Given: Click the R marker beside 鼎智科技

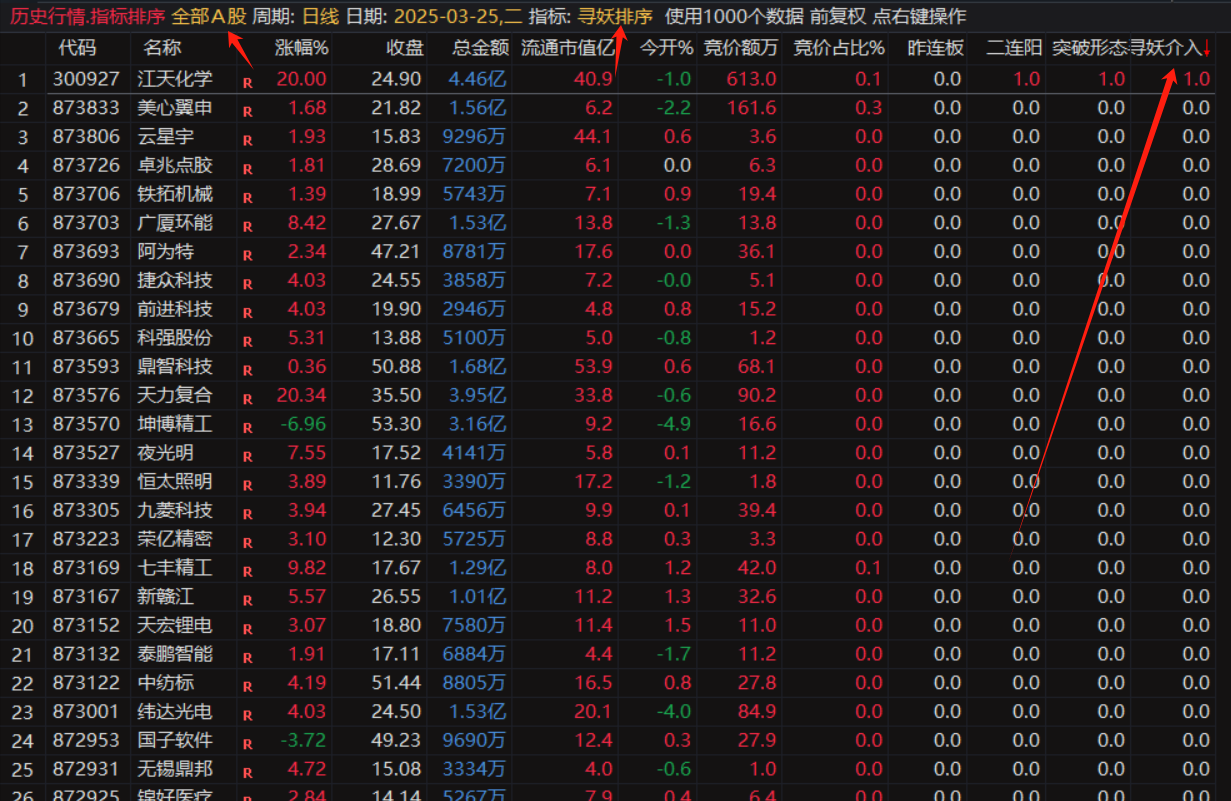Looking at the screenshot, I should 247,370.
